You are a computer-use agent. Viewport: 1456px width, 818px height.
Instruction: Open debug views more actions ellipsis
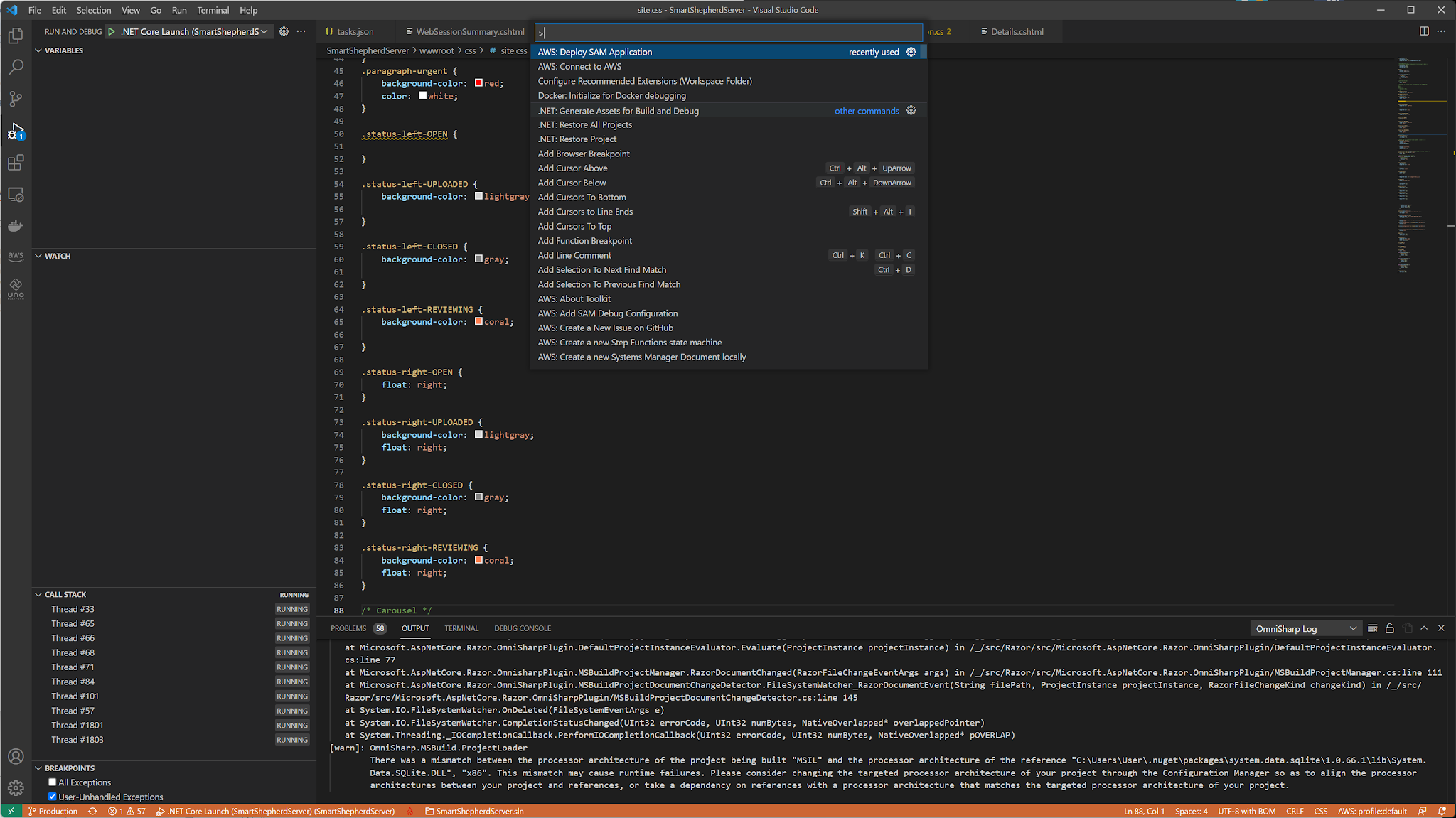tap(301, 31)
